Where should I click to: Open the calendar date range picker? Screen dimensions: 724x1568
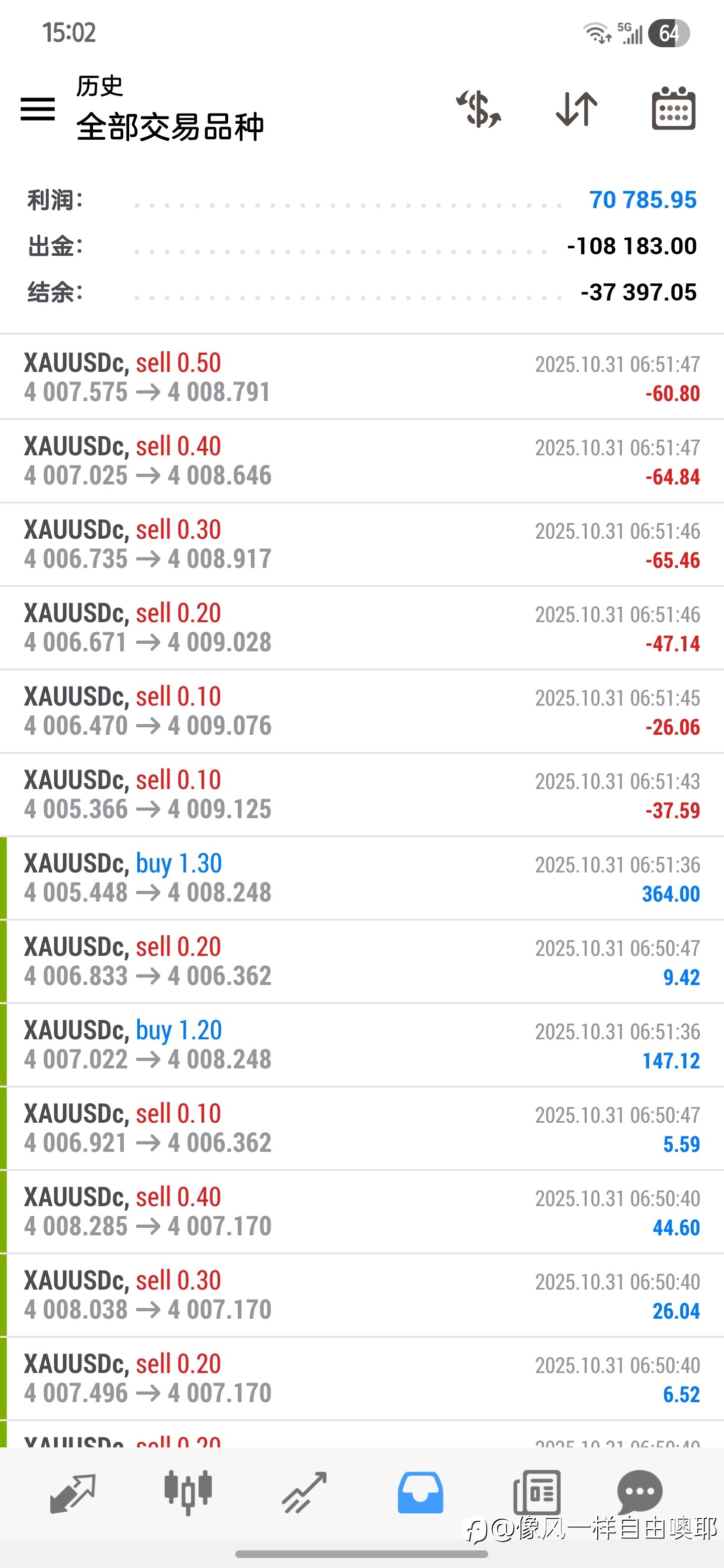(x=673, y=109)
